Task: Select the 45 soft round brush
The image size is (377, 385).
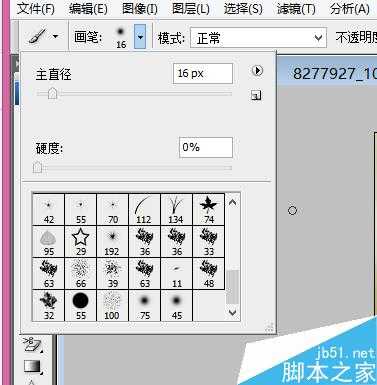Action: point(177,306)
